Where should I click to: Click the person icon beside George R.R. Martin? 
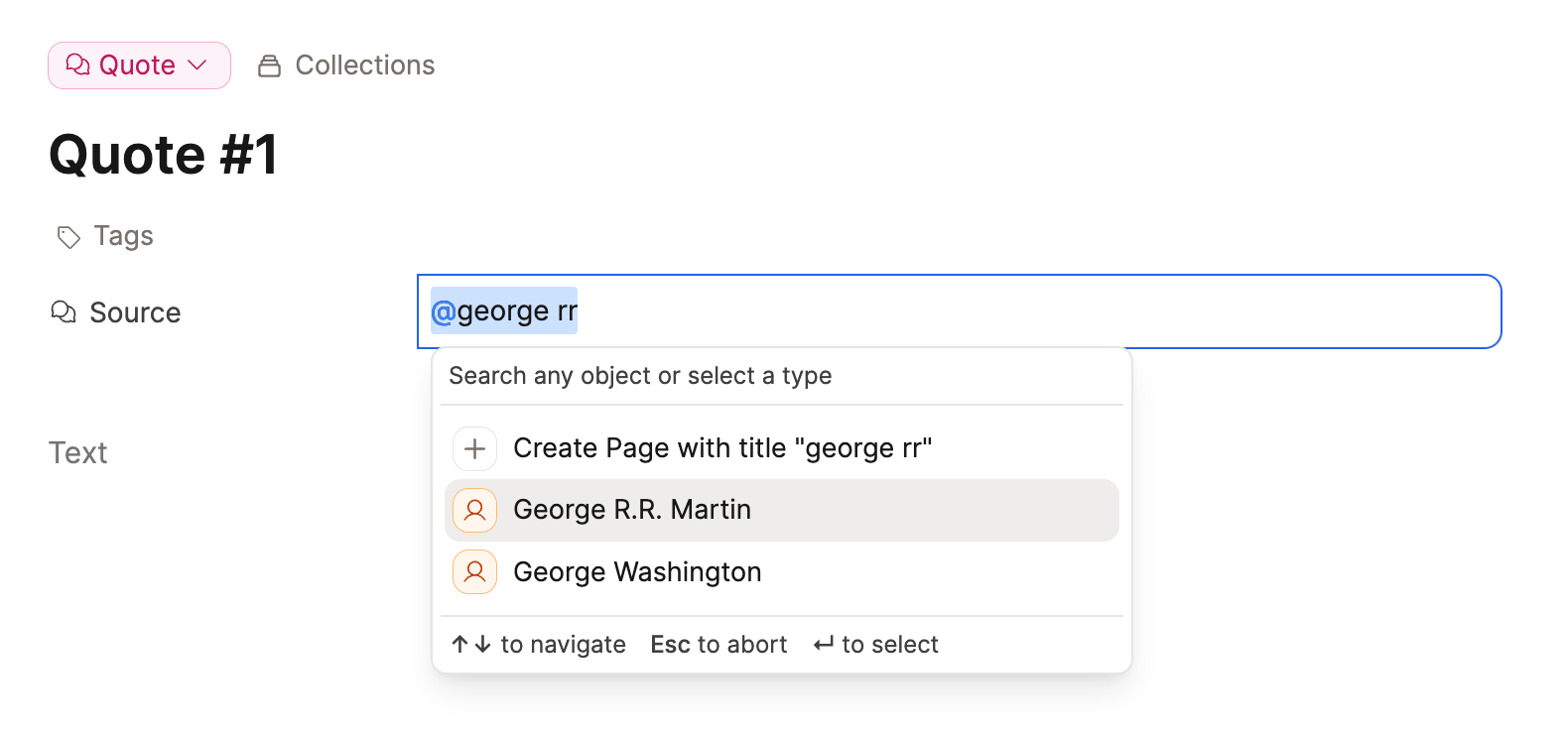click(474, 511)
